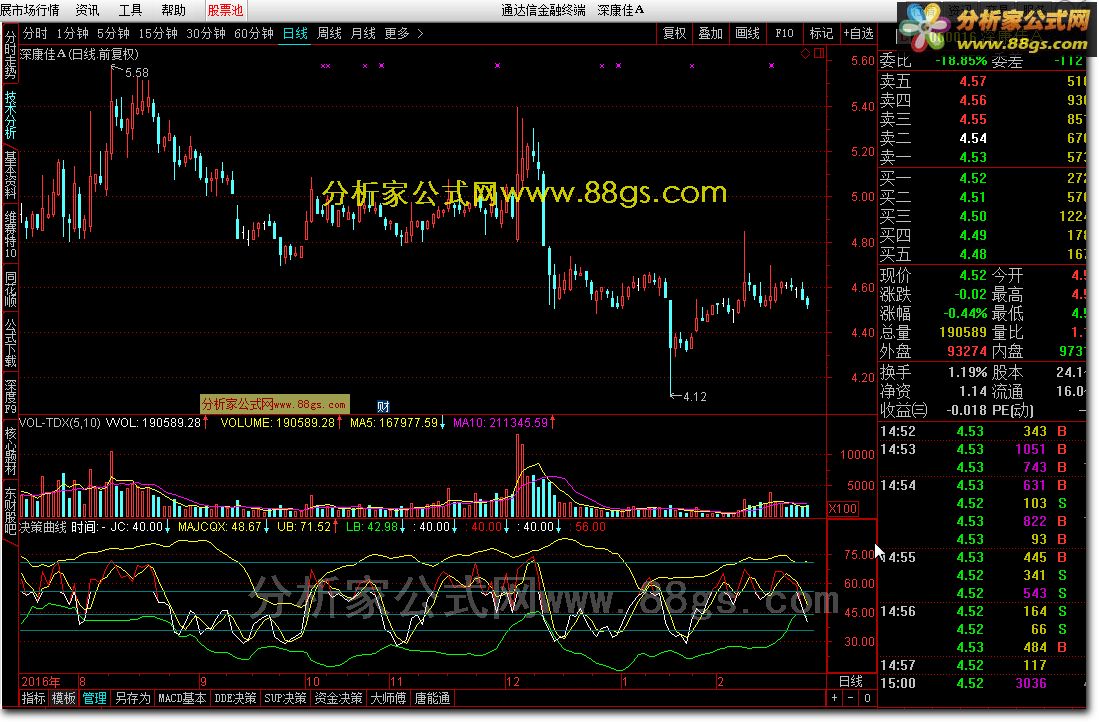Switch to 60分钟 period tab

(x=253, y=33)
